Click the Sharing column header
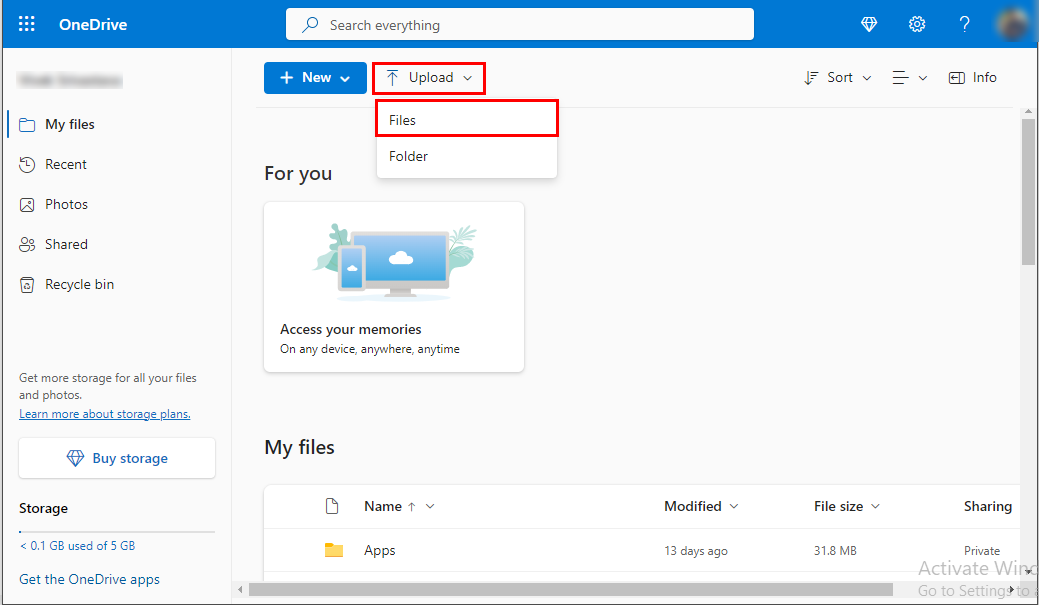The height and width of the screenshot is (605, 1039). pos(987,506)
